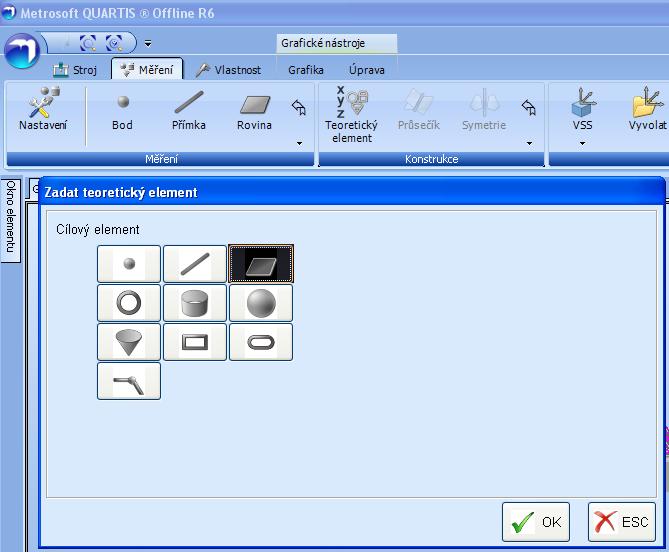
Task: Expand Měření group gallery dropdown arrow
Action: (x=300, y=143)
